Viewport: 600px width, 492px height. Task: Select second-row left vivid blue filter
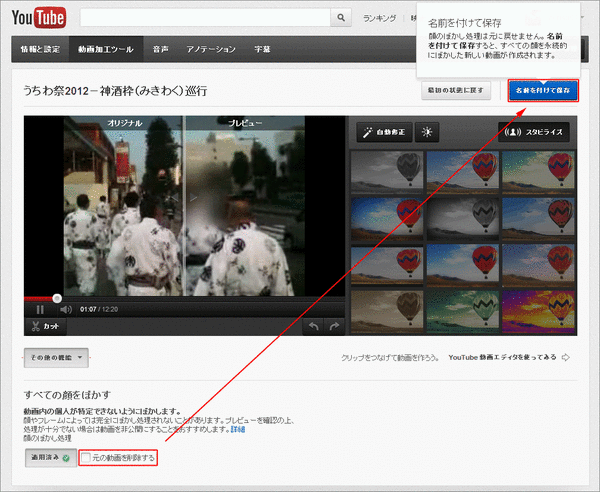coord(387,219)
